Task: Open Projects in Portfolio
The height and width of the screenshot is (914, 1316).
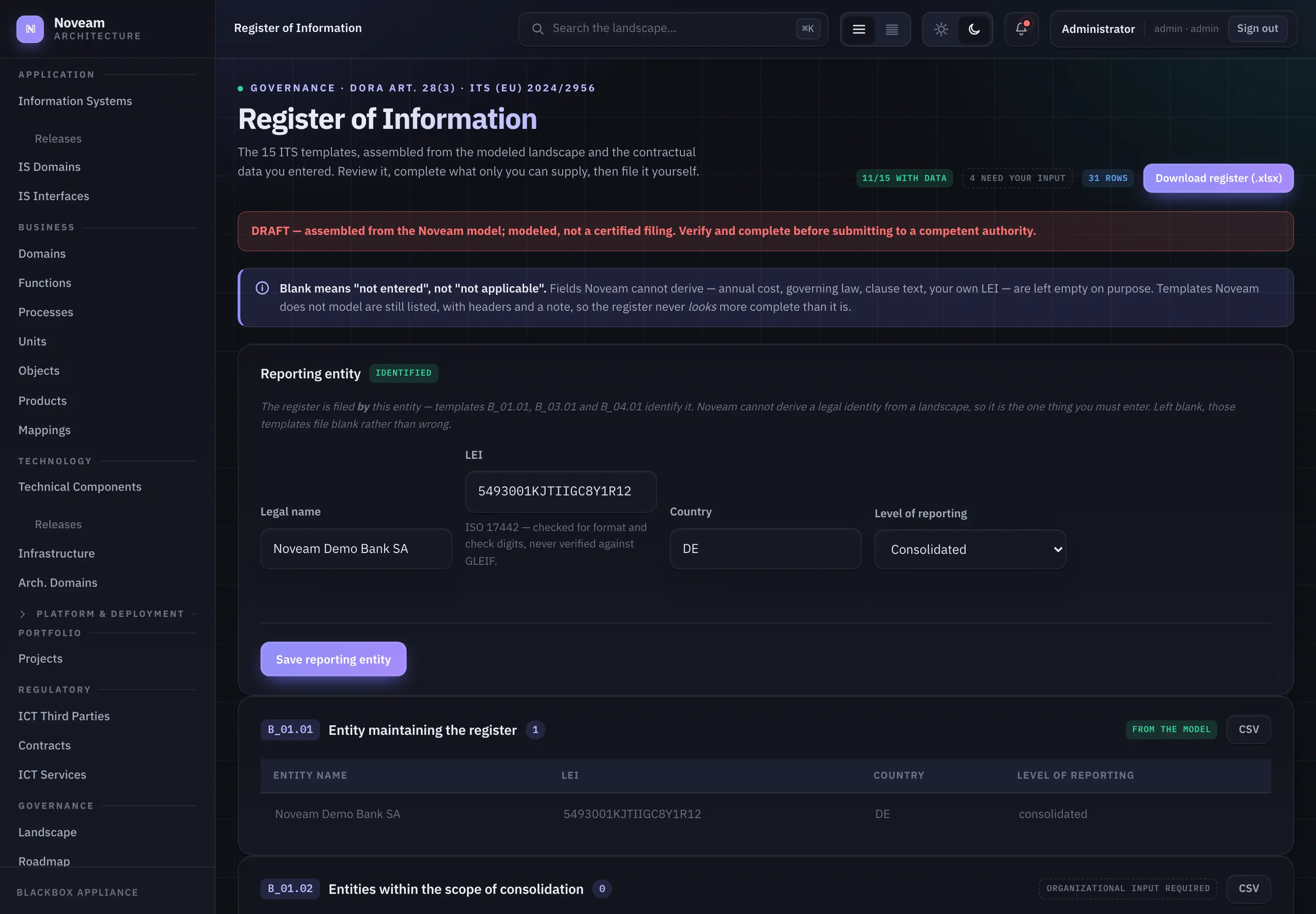Action: tap(41, 659)
